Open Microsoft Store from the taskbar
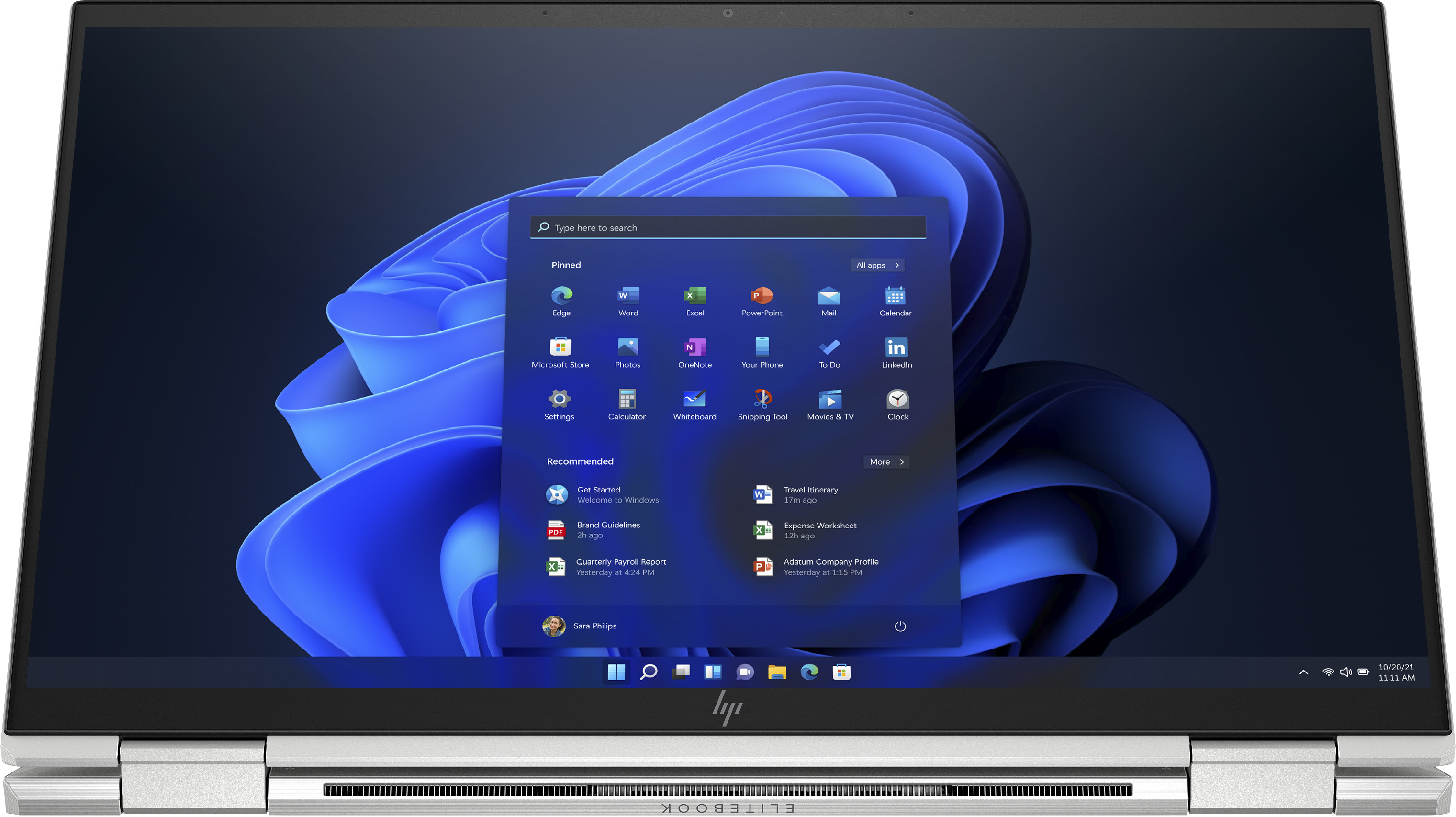The width and height of the screenshot is (1456, 817). point(841,672)
